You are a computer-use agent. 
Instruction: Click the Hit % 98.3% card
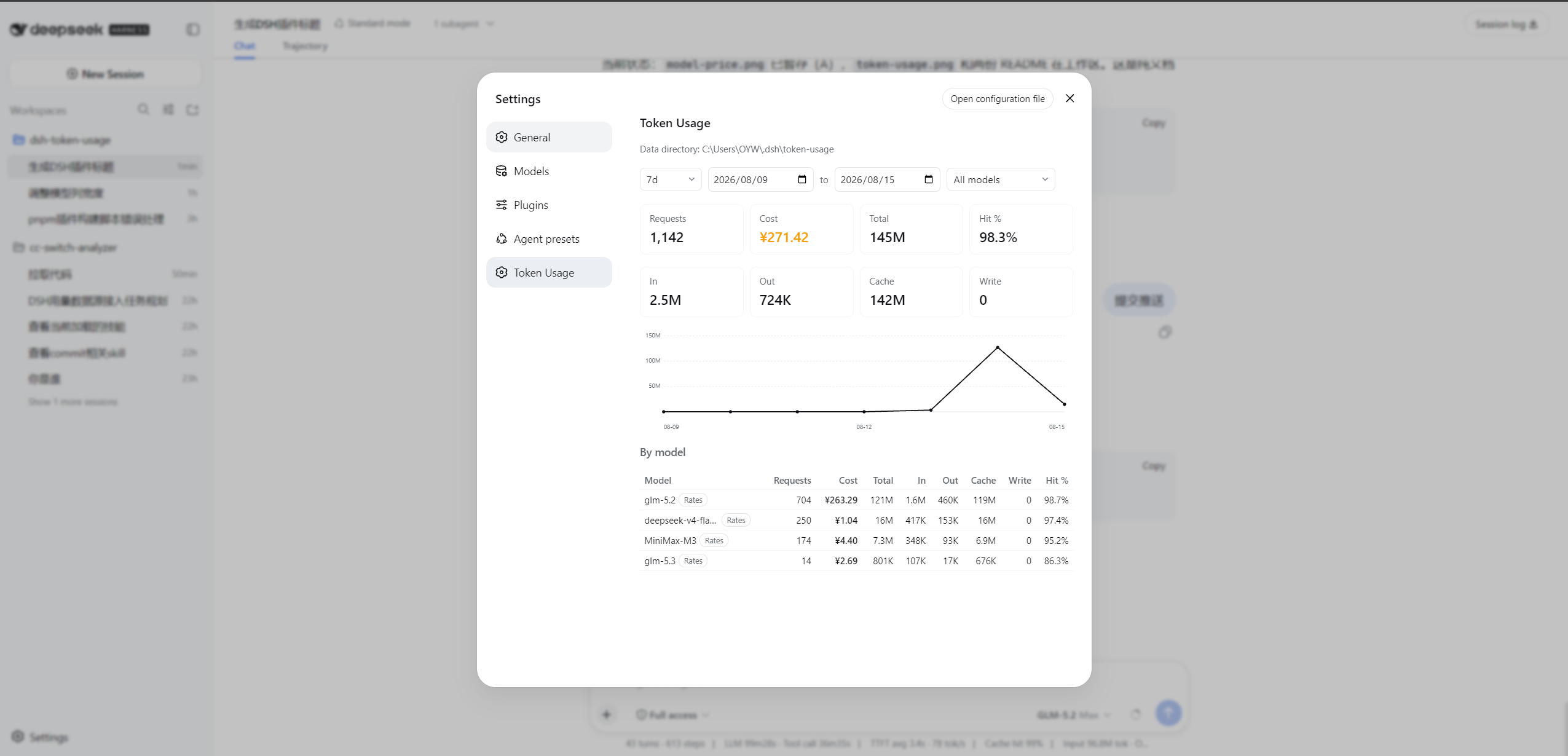(1021, 229)
